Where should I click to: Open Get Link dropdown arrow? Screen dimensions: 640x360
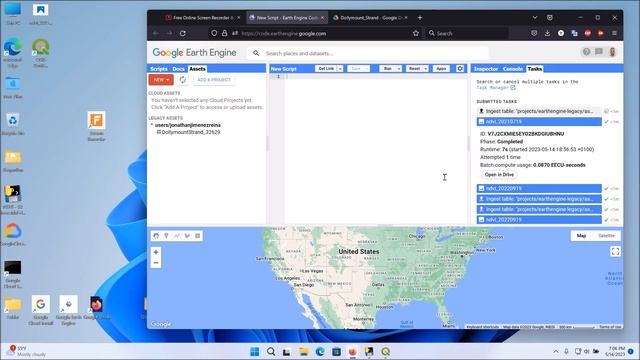coord(340,69)
